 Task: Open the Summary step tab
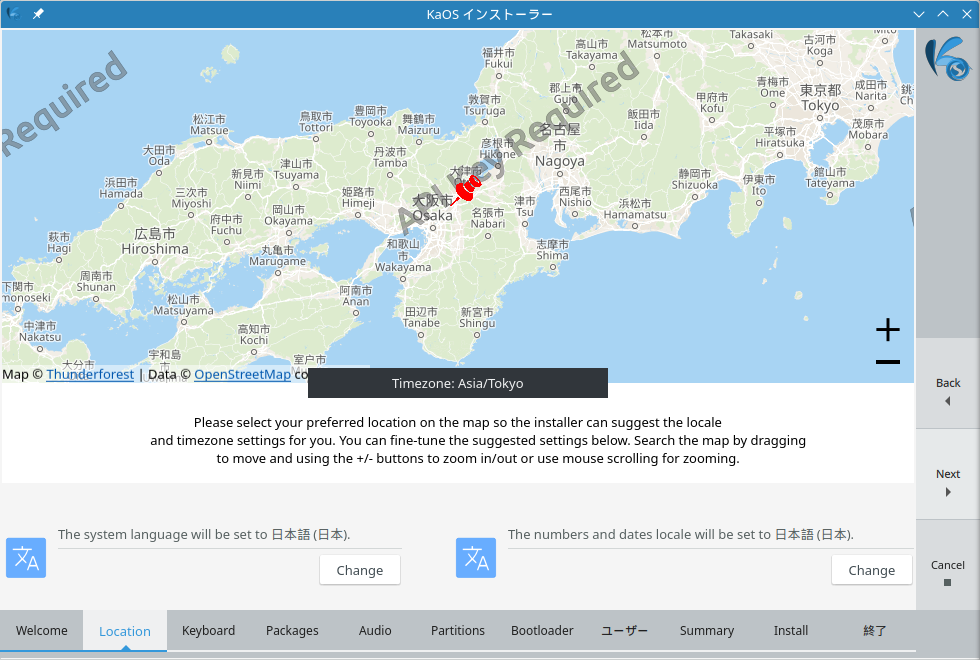[x=707, y=631]
